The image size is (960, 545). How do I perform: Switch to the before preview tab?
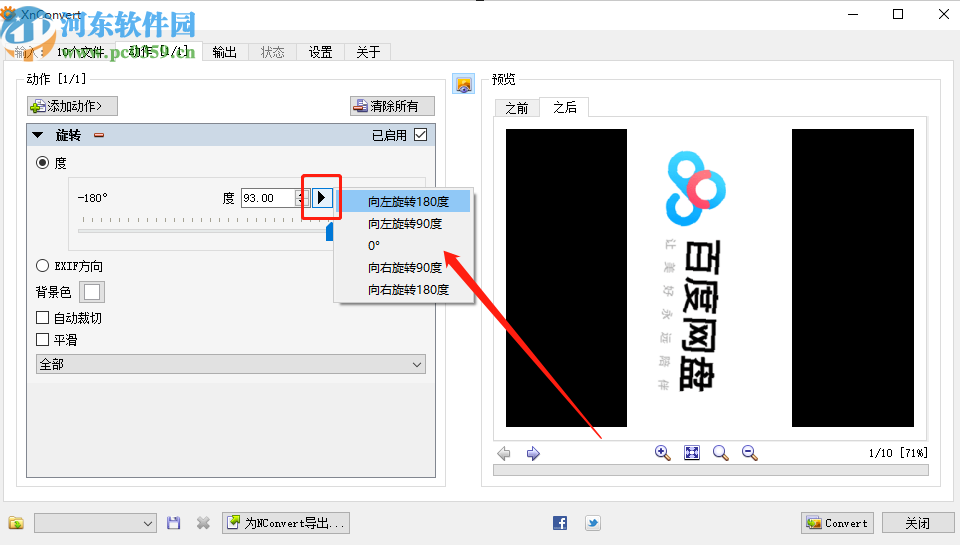pos(516,108)
